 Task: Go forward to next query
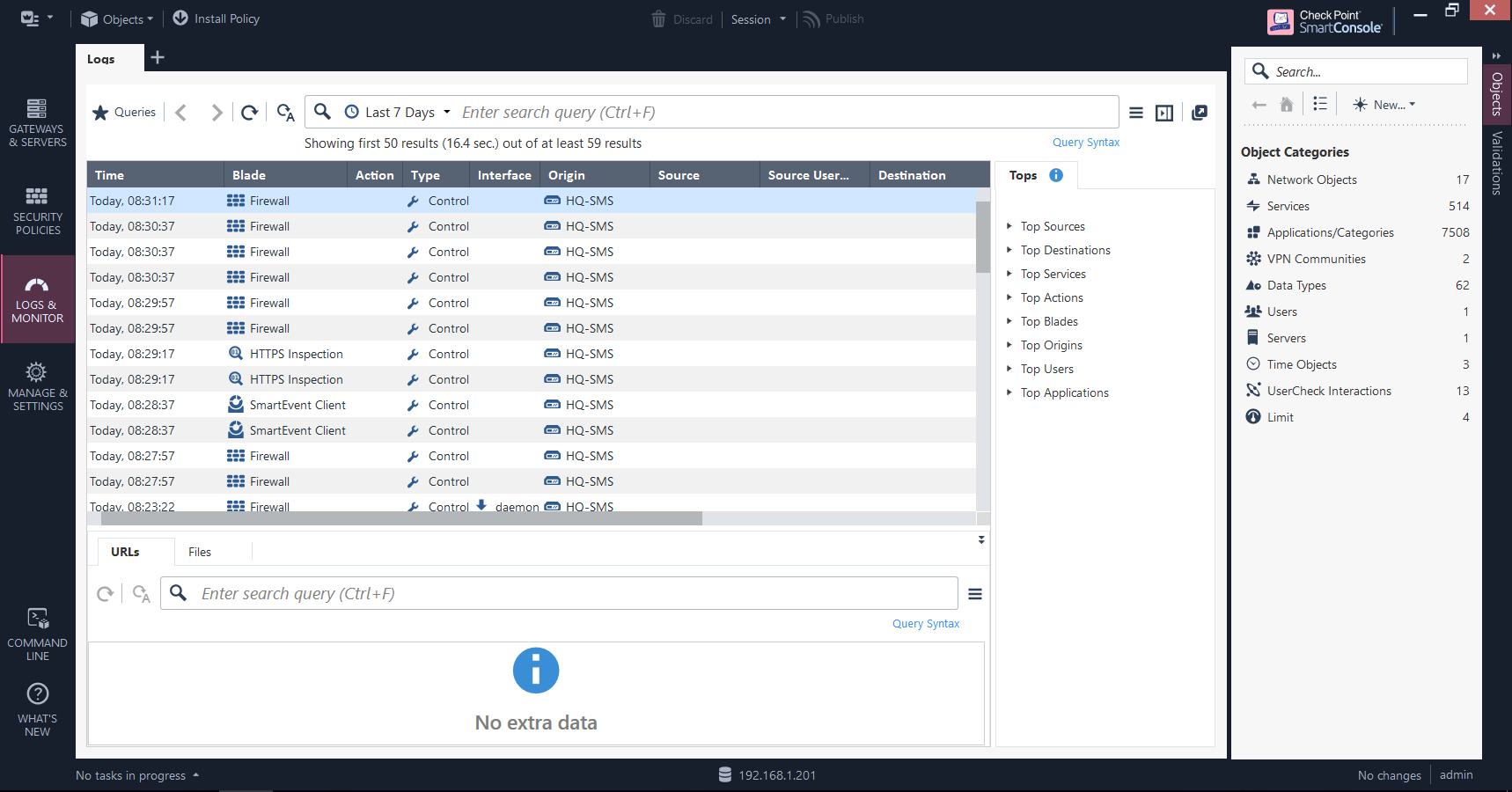(217, 112)
